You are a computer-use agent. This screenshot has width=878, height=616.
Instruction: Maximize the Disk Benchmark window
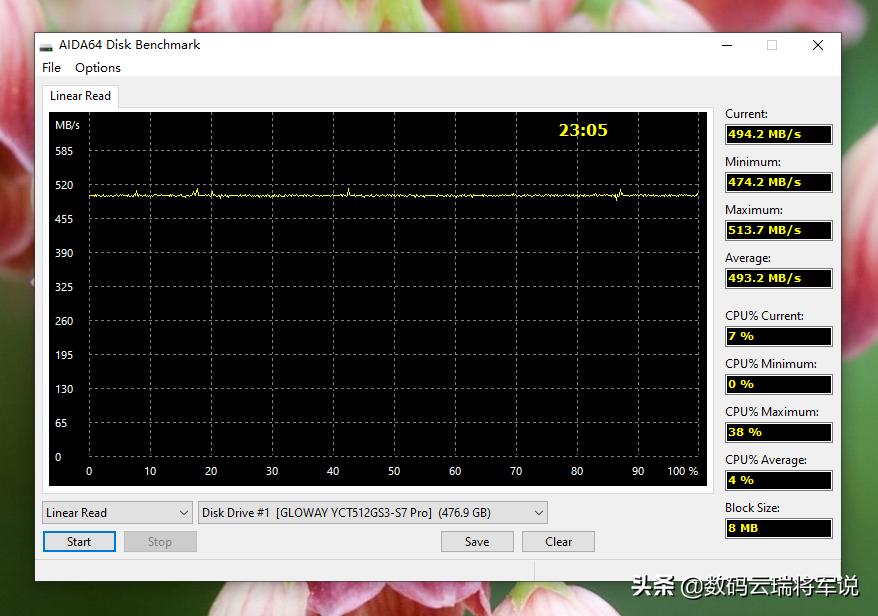[771, 45]
